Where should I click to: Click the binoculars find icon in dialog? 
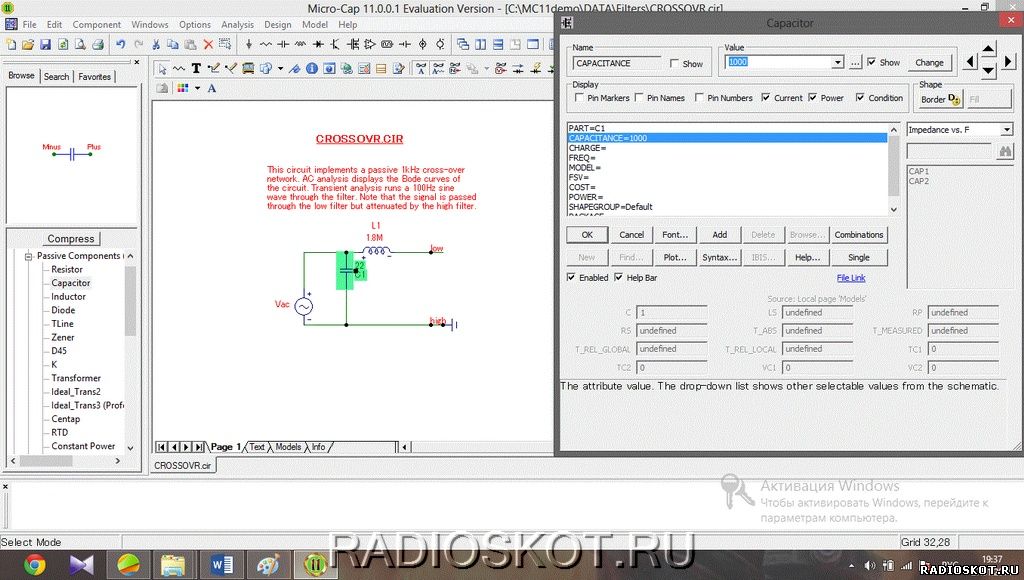click(1005, 152)
